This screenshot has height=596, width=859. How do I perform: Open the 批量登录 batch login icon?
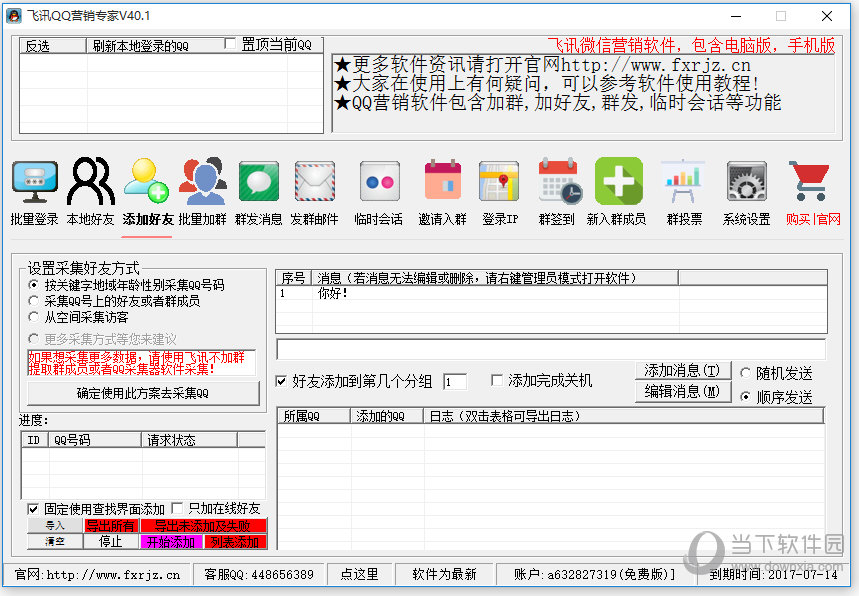pyautogui.click(x=35, y=182)
